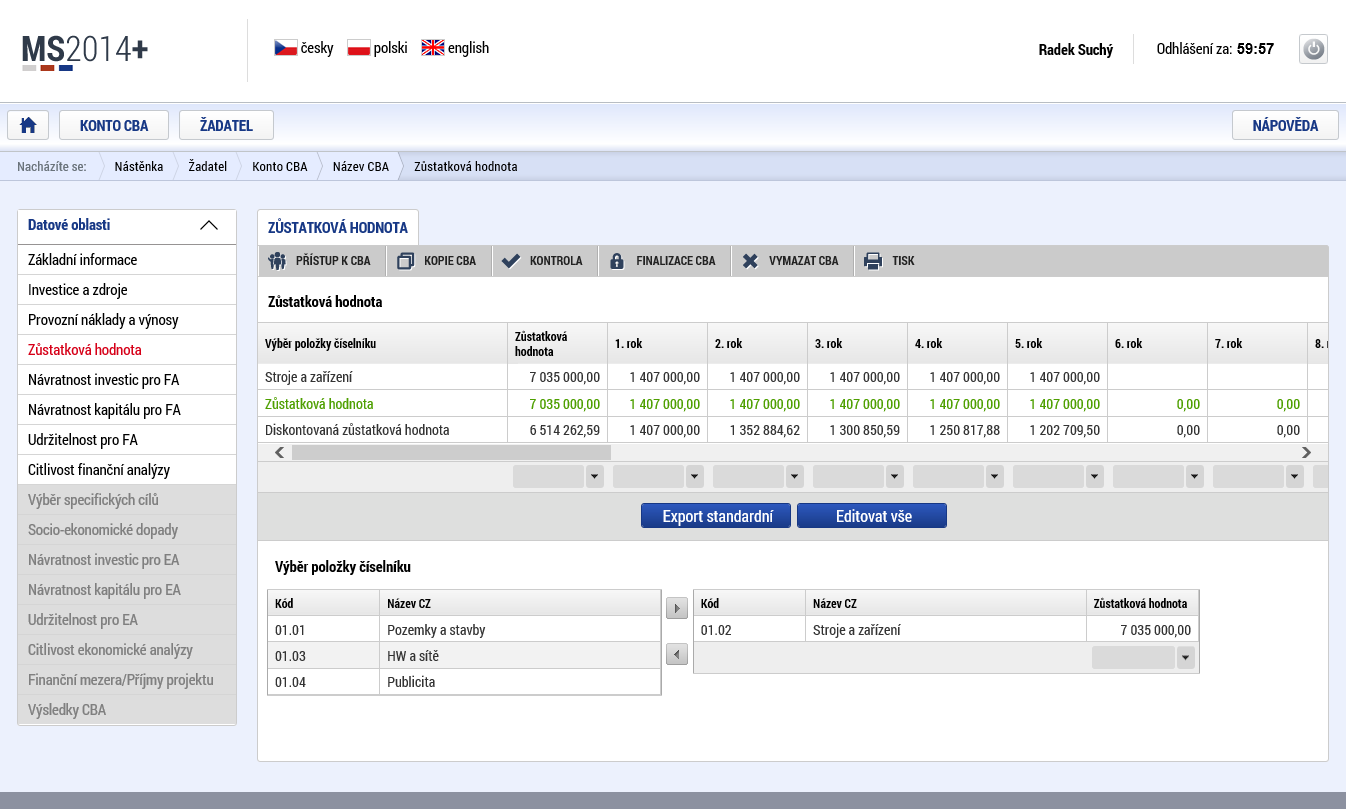Click scrollbar right arrow of table
This screenshot has height=809, width=1346.
coord(1306,453)
